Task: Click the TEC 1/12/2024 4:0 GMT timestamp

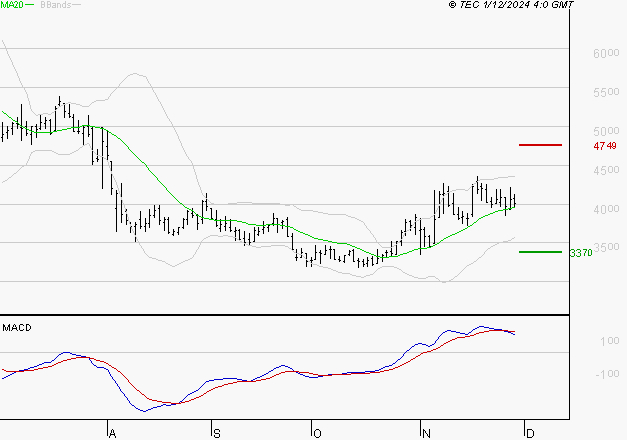Action: [511, 4]
